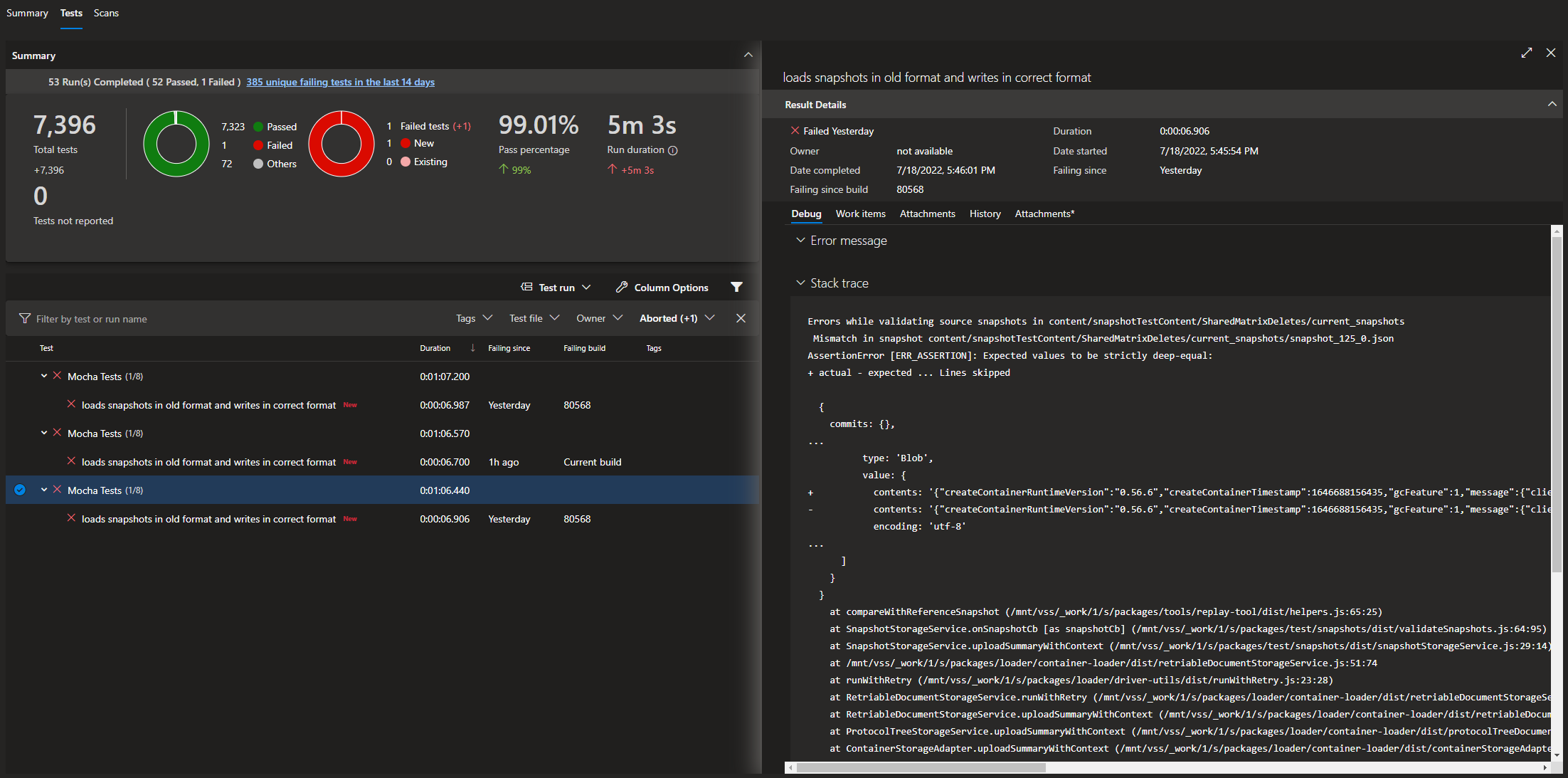Image resolution: width=1568 pixels, height=778 pixels.
Task: Click the ungroup icon beside Test run
Action: pyautogui.click(x=526, y=287)
